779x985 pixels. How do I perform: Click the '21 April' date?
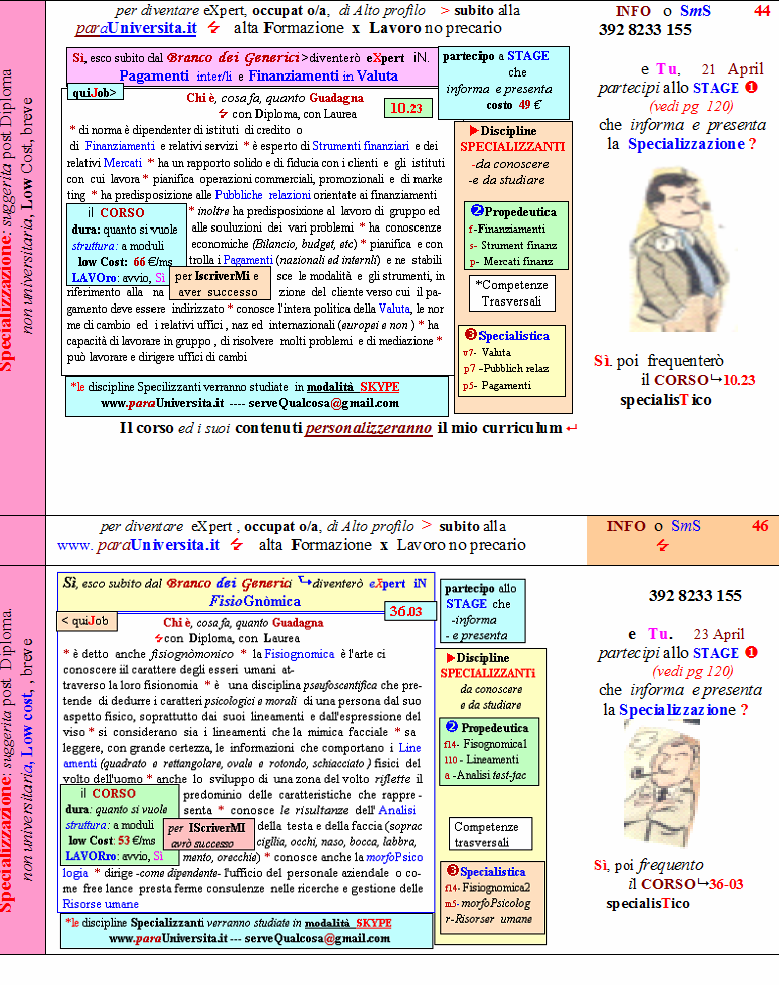point(733,68)
